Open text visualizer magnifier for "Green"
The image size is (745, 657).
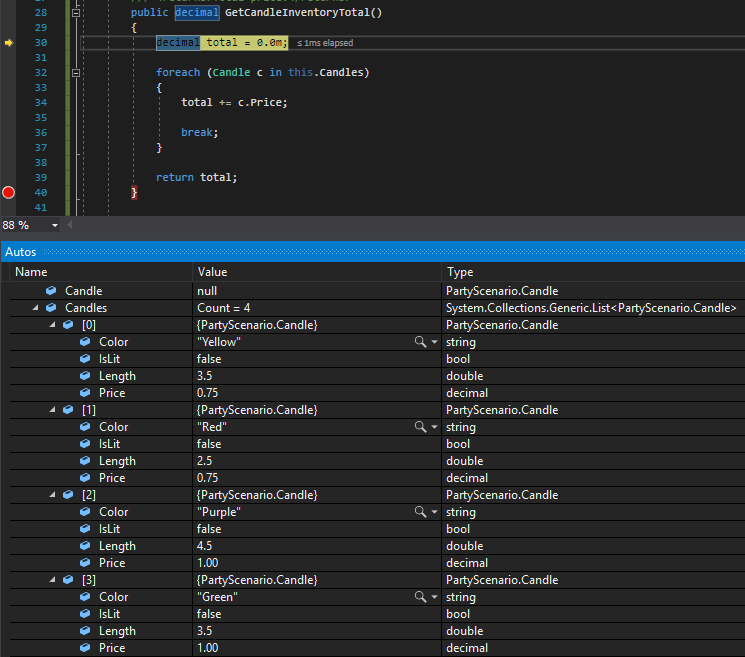click(x=422, y=597)
